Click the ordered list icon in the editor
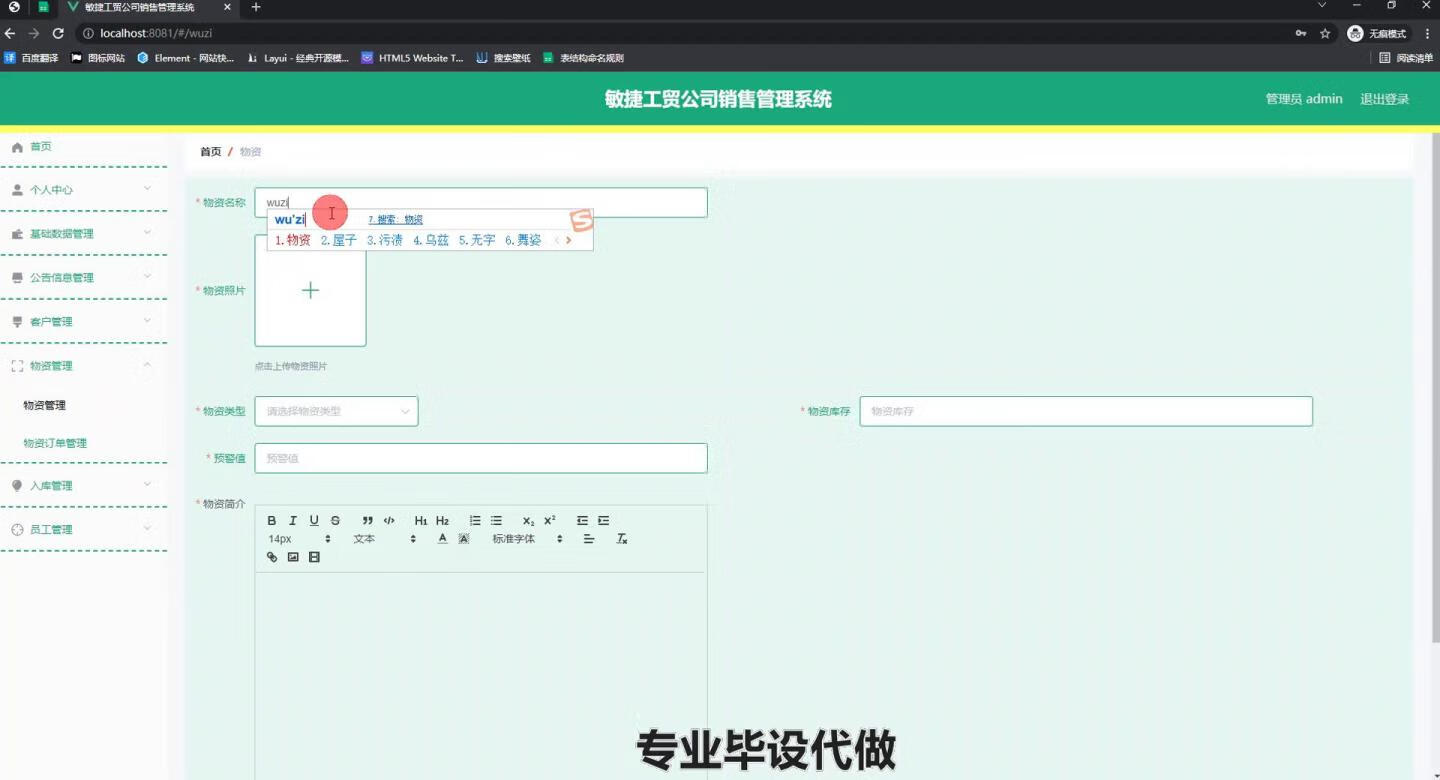 (474, 520)
